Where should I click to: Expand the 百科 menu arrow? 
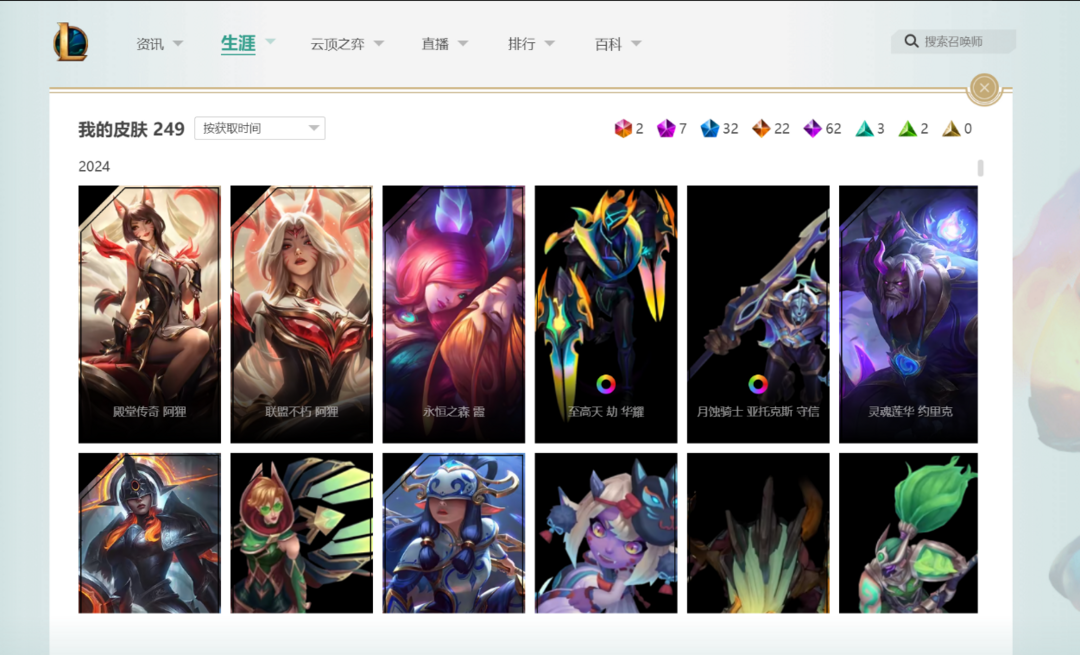[636, 43]
